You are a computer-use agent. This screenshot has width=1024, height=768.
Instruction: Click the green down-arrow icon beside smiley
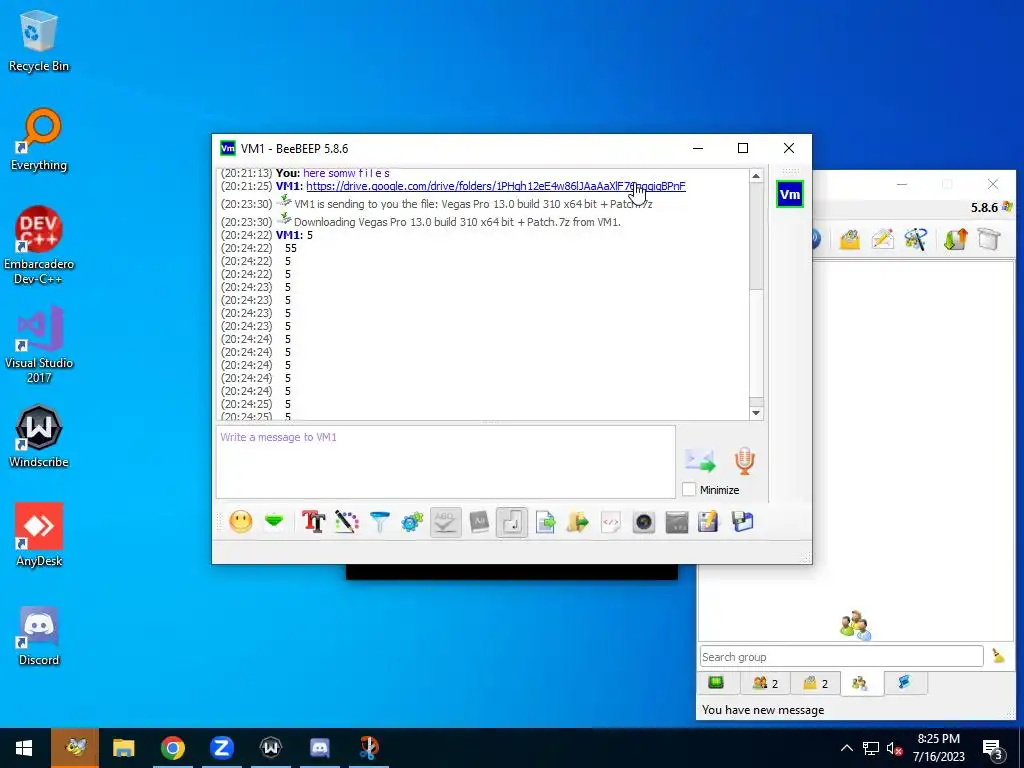click(274, 522)
